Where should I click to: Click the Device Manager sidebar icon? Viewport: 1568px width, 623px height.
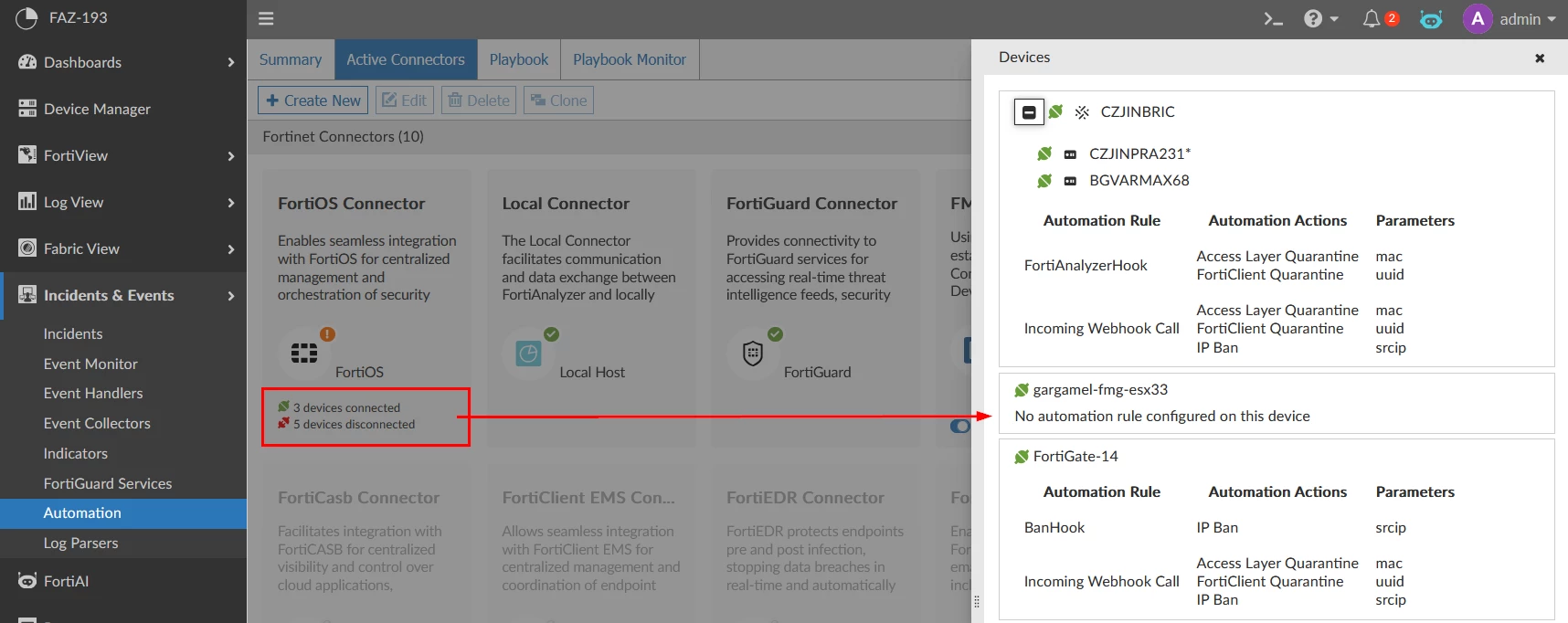point(27,109)
